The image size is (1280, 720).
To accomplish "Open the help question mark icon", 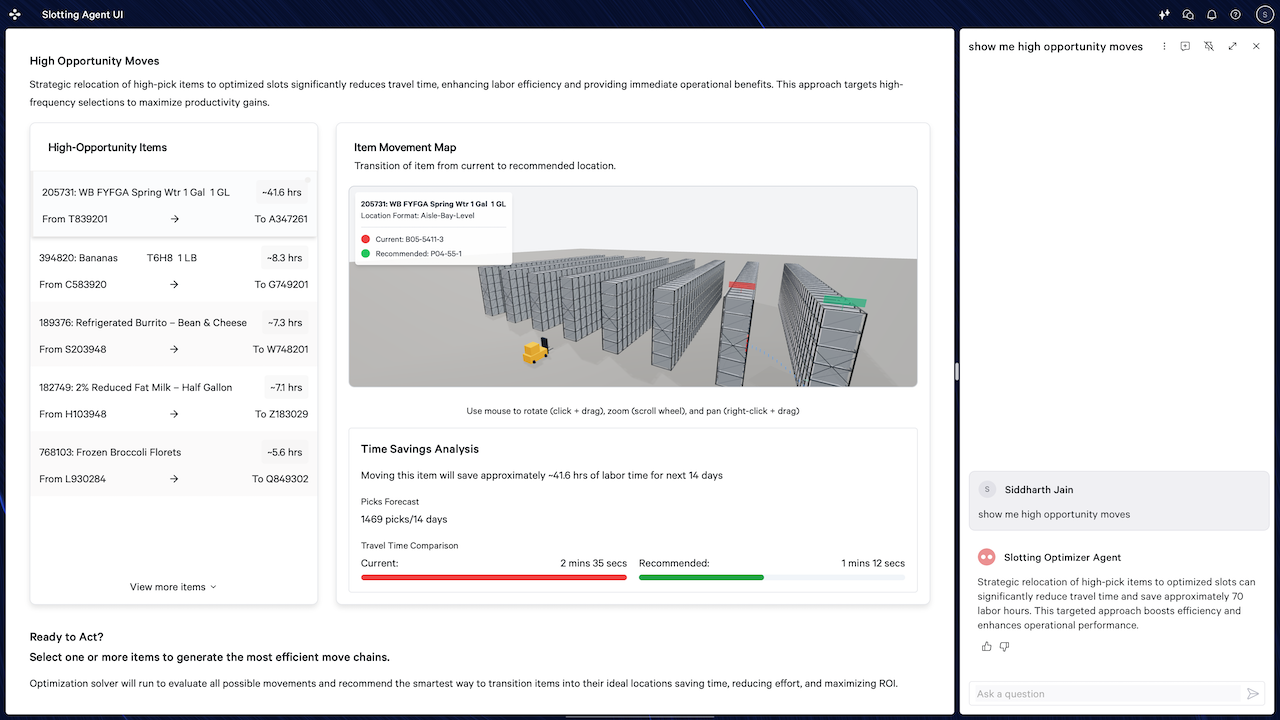I will [x=1236, y=15].
